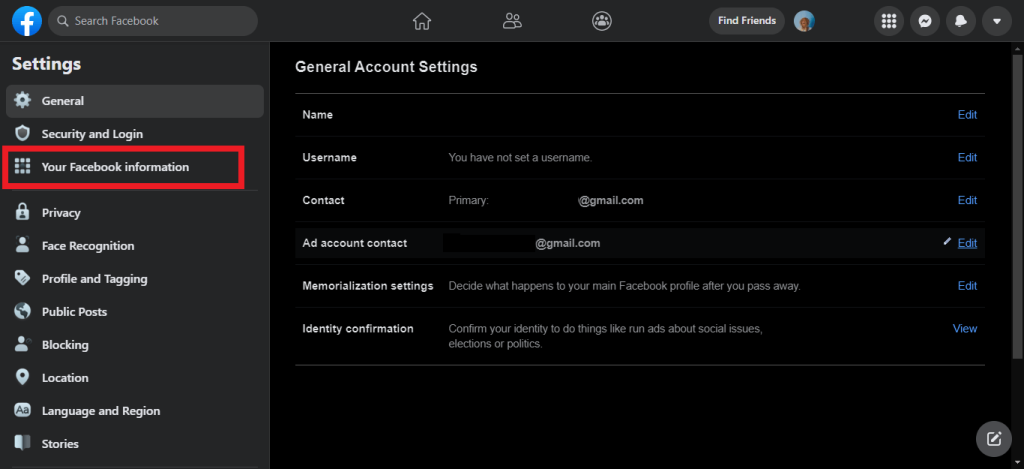1024x469 pixels.
Task: Click the 'Decide what happens to your main Facebook profile' description
Action: [x=624, y=286]
